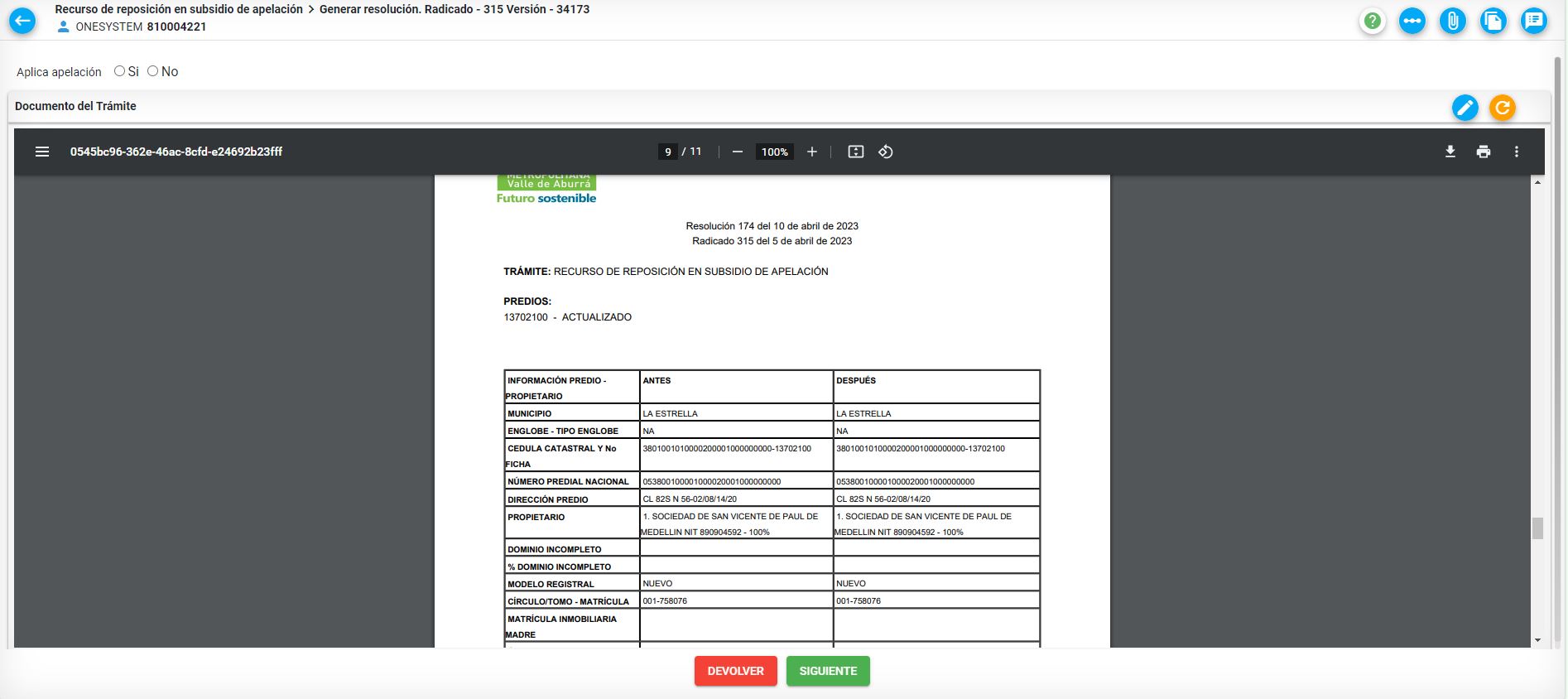Toggle the PDF sidebar hamburger menu

42,152
